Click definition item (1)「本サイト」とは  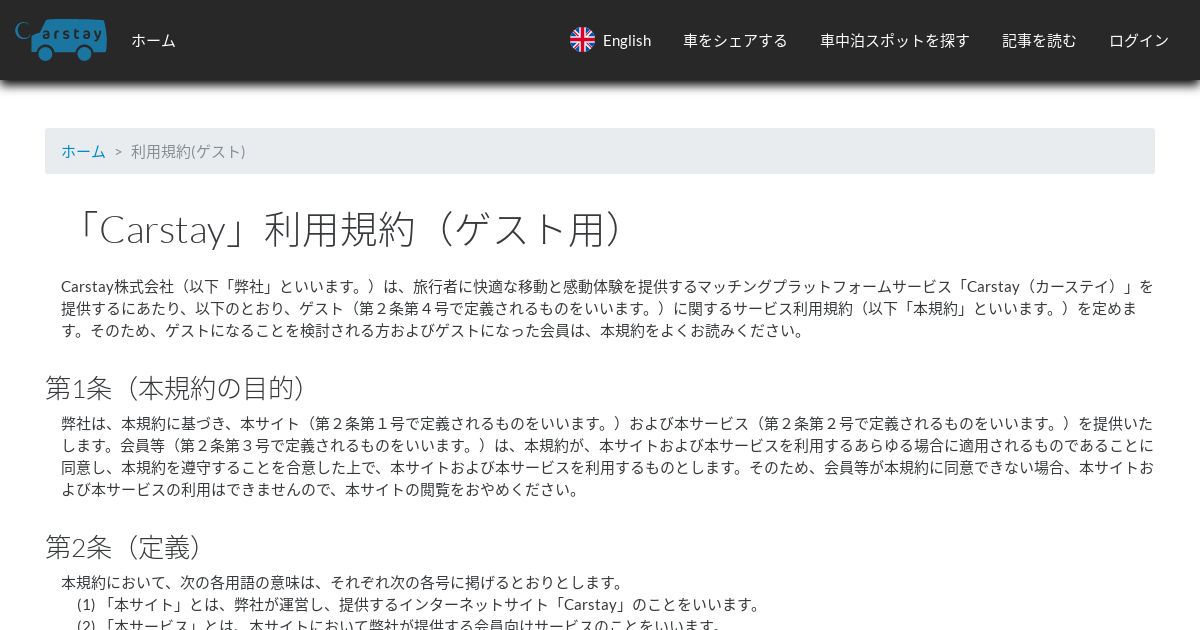click(421, 604)
